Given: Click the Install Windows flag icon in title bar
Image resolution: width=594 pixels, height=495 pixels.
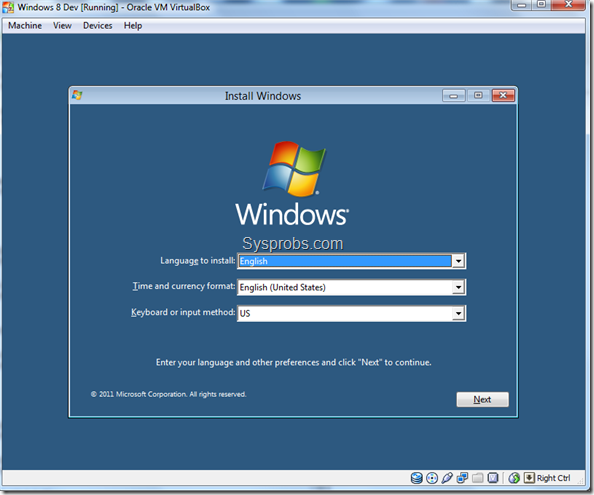Looking at the screenshot, I should tap(77, 95).
